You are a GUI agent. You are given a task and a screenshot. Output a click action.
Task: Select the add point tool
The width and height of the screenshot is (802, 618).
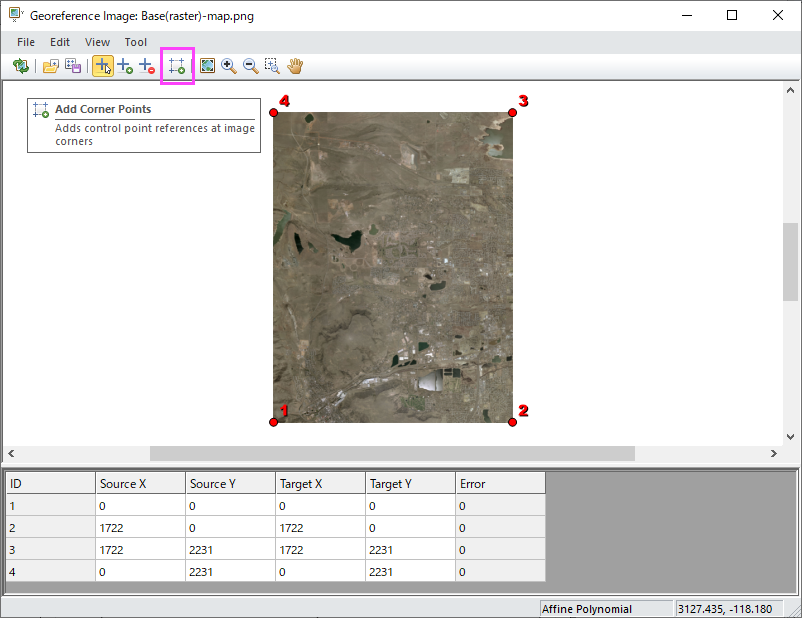point(125,66)
